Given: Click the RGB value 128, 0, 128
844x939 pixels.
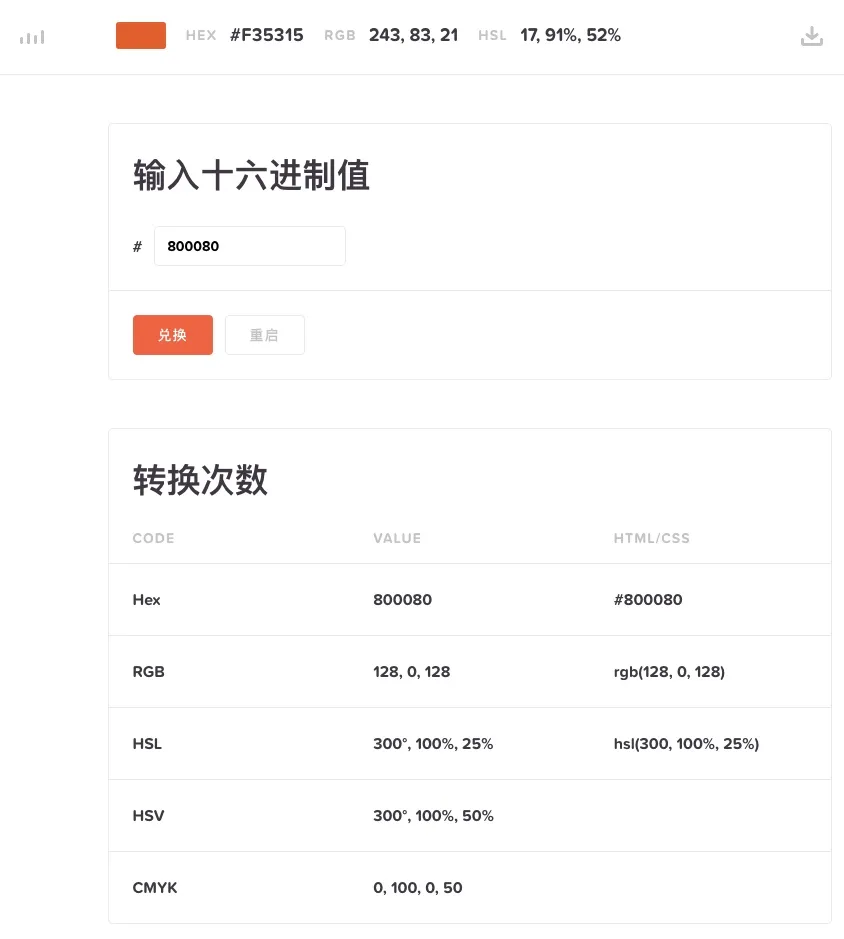Looking at the screenshot, I should coord(411,672).
